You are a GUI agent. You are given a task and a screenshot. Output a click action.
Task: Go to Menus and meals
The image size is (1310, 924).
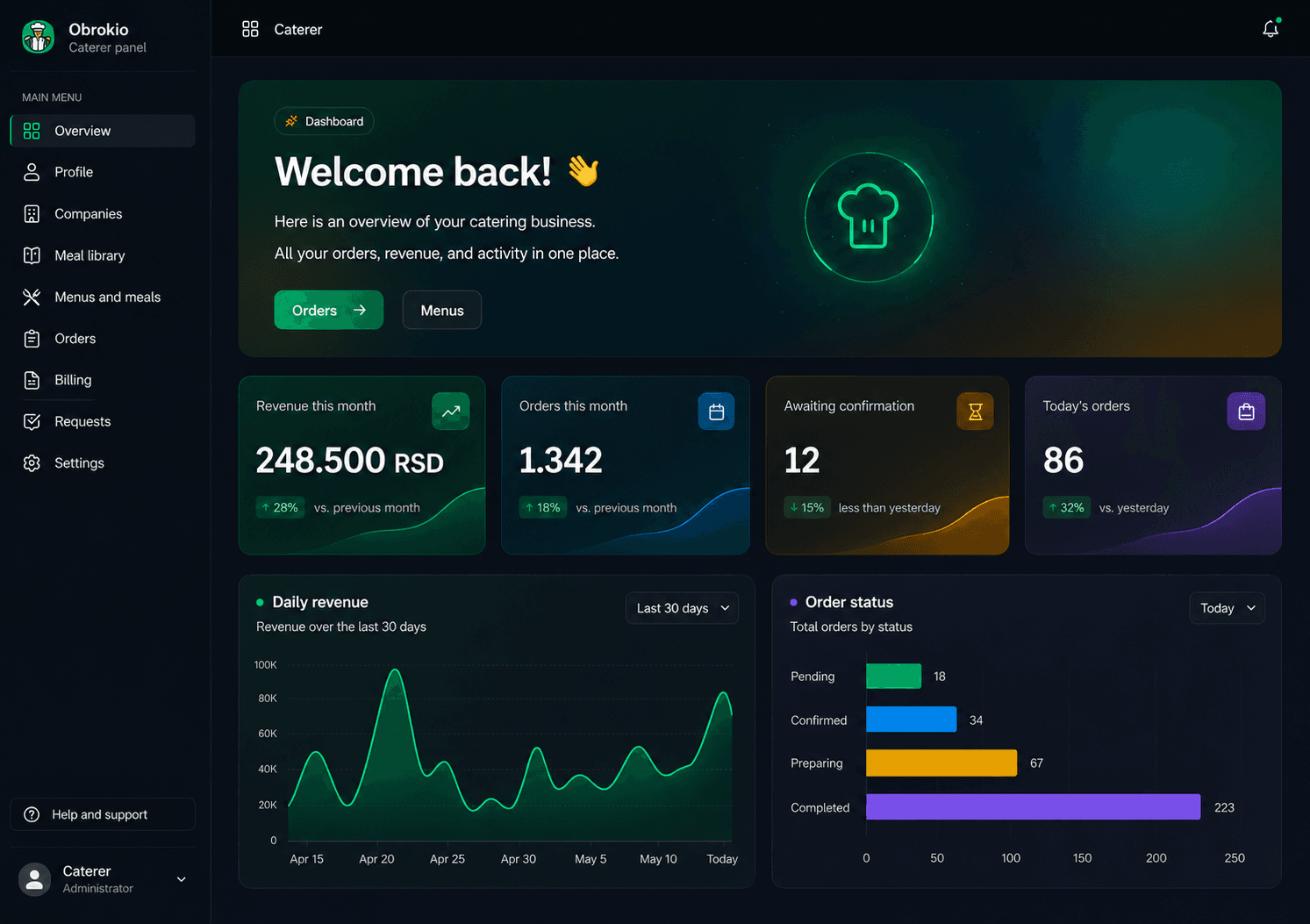103,297
